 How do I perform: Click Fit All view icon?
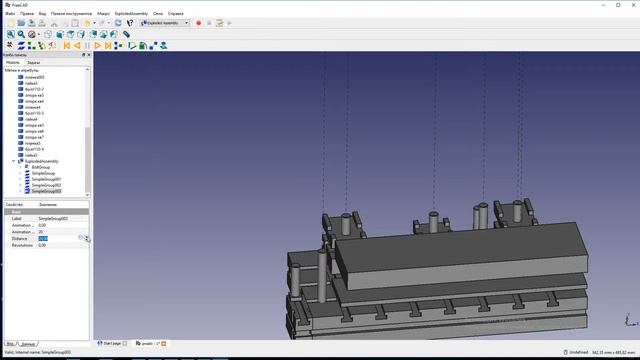11,35
